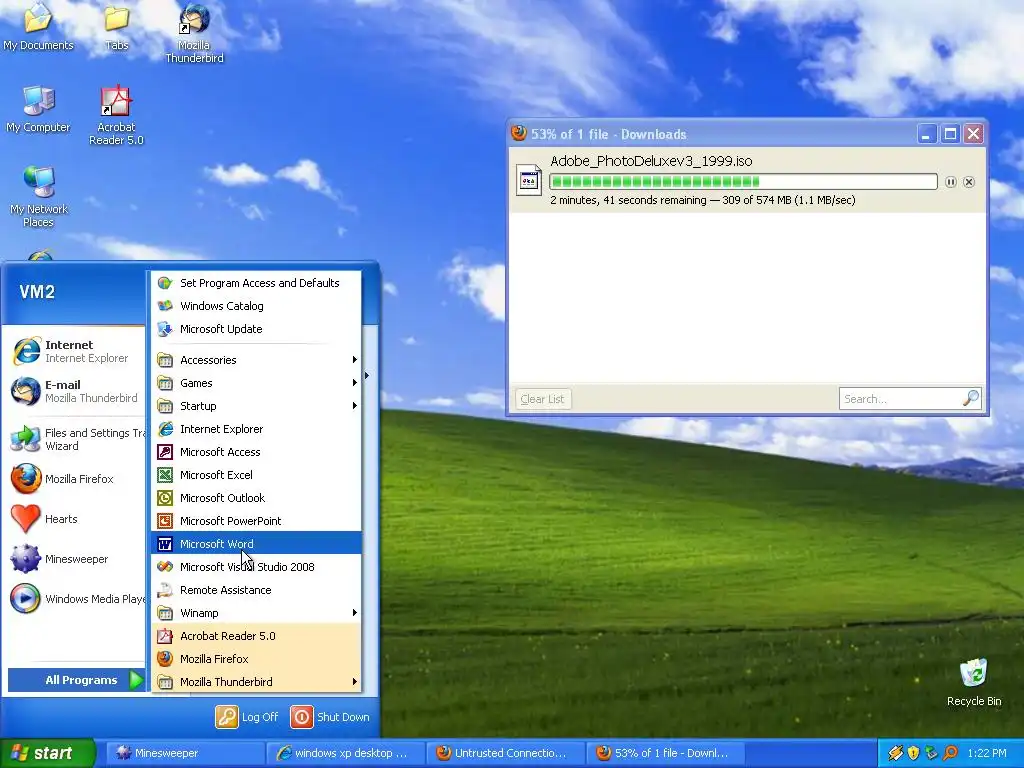1024x768 pixels.
Task: Launch Microsoft Access
Action: tap(256, 452)
